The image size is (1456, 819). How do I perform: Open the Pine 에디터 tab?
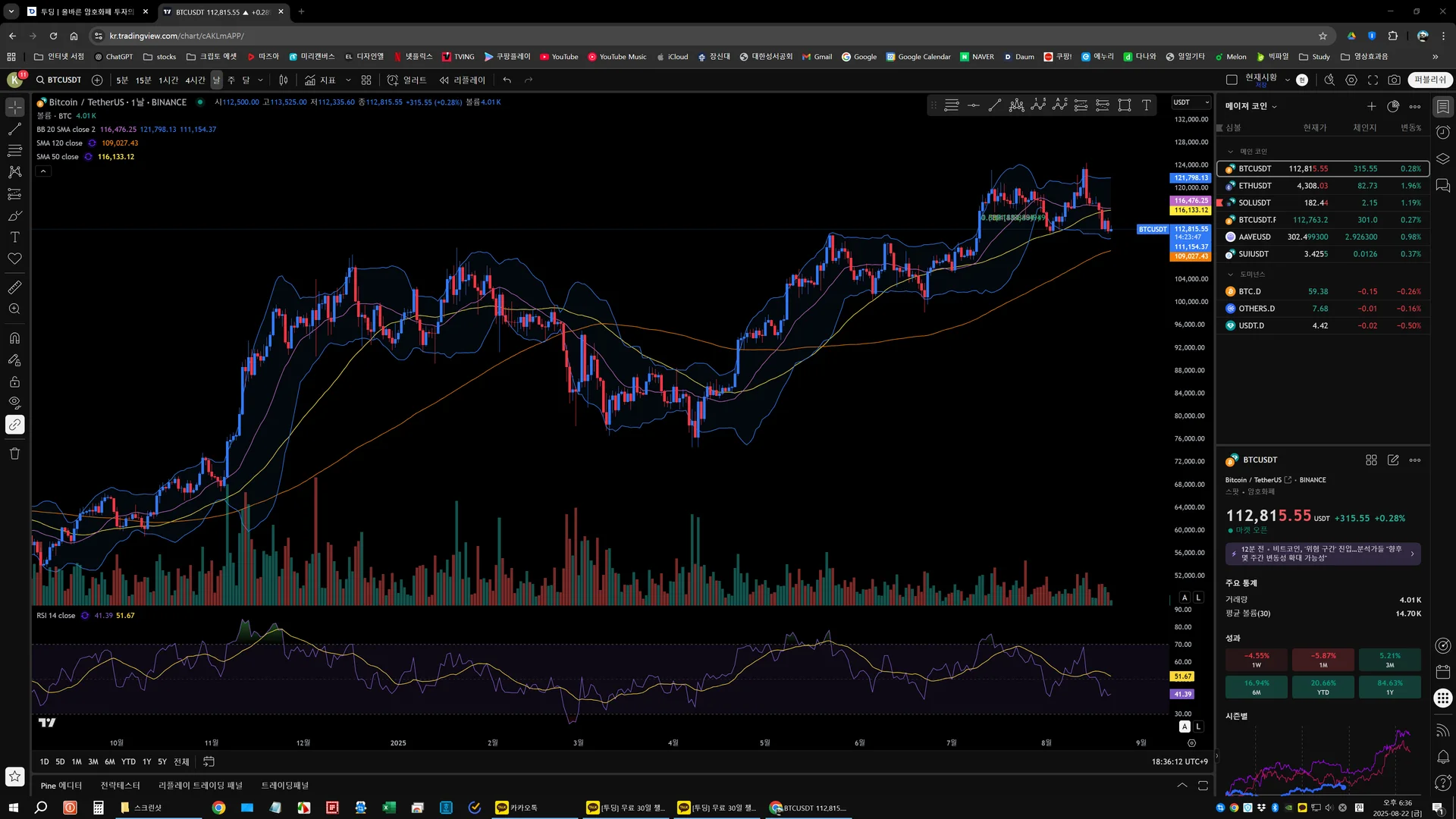tap(61, 786)
